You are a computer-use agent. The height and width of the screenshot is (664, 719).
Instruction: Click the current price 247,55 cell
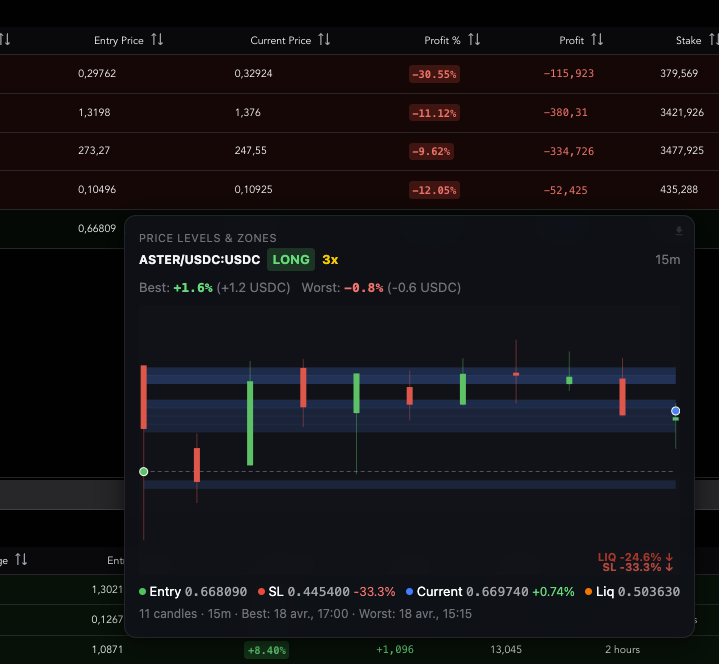(250, 150)
